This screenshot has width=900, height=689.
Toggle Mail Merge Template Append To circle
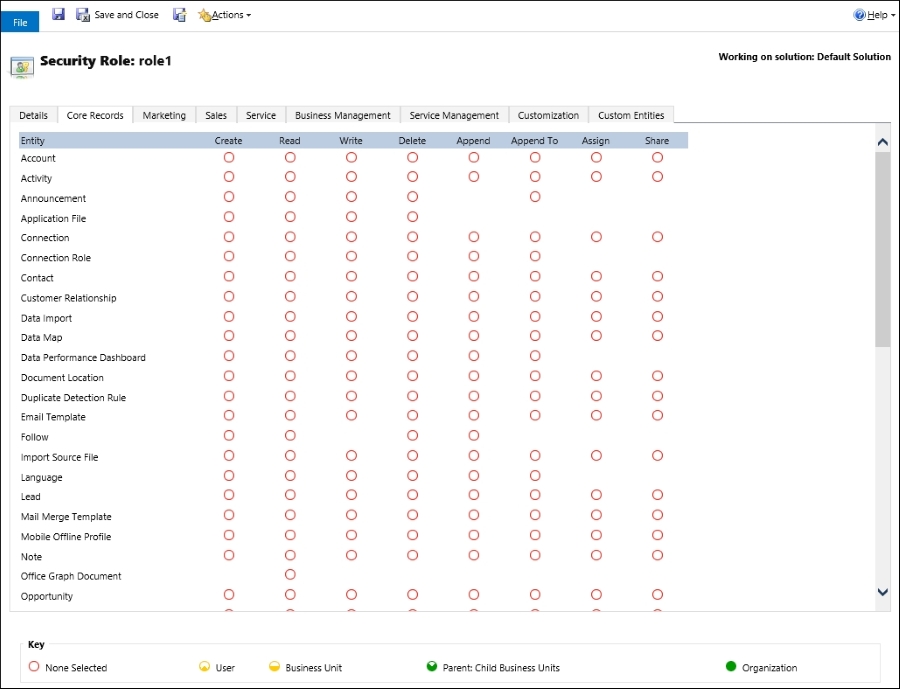pyautogui.click(x=535, y=515)
